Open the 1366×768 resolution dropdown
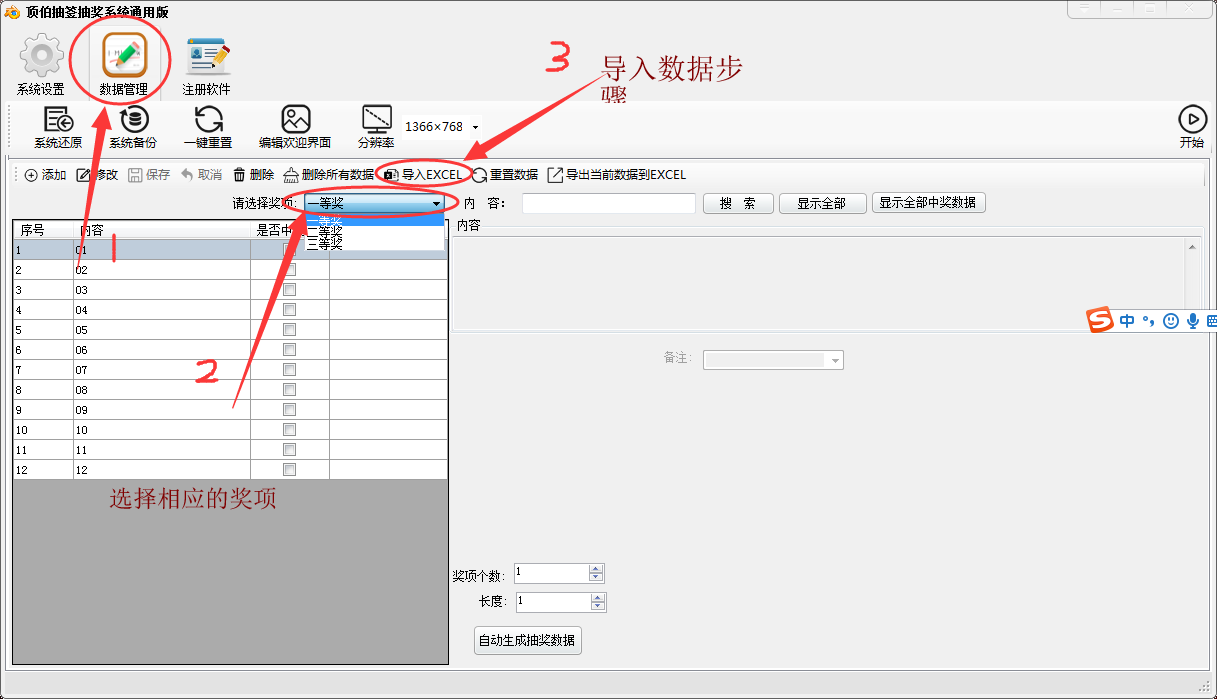 click(474, 127)
